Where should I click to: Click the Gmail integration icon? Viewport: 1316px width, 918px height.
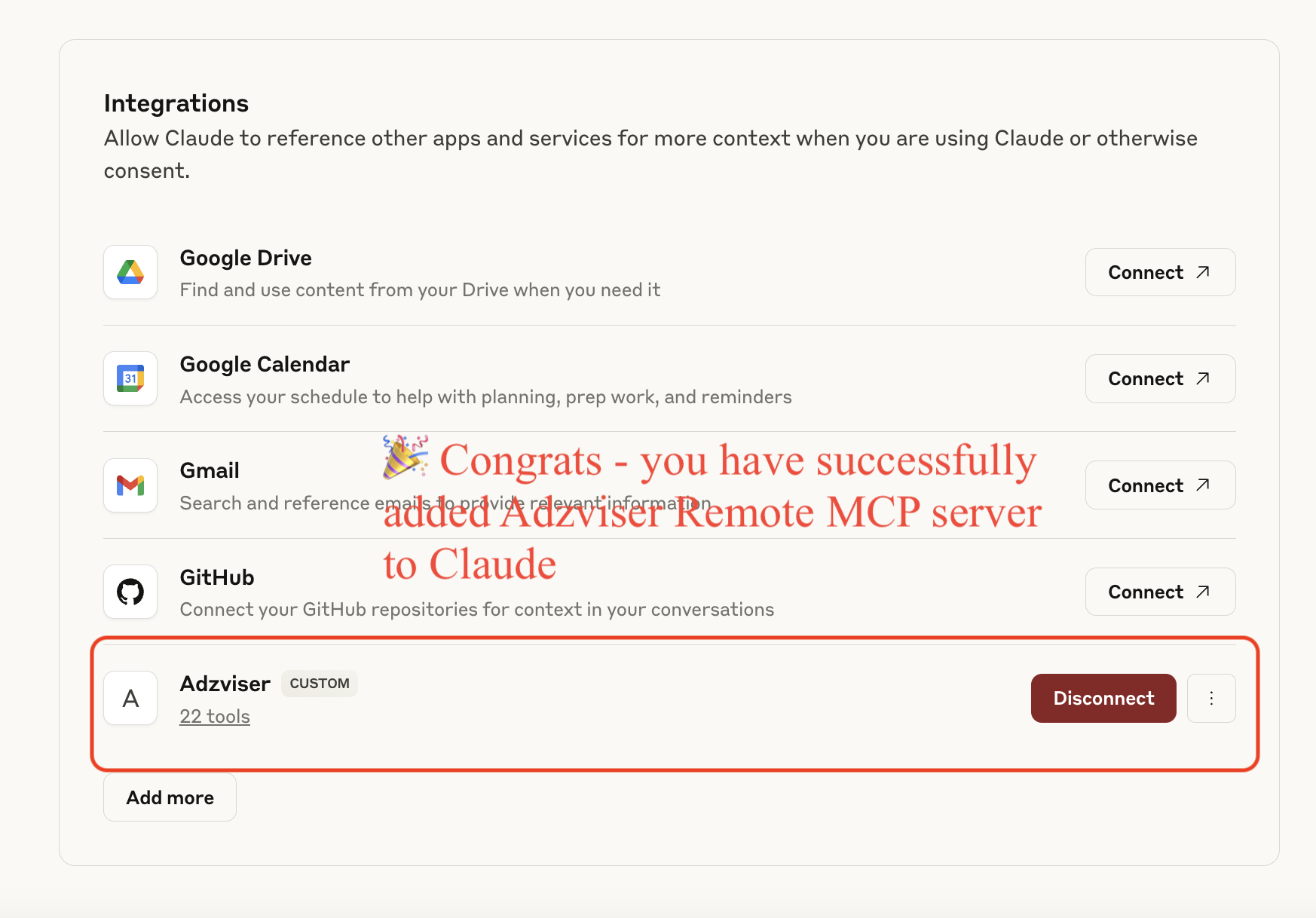pyautogui.click(x=130, y=485)
